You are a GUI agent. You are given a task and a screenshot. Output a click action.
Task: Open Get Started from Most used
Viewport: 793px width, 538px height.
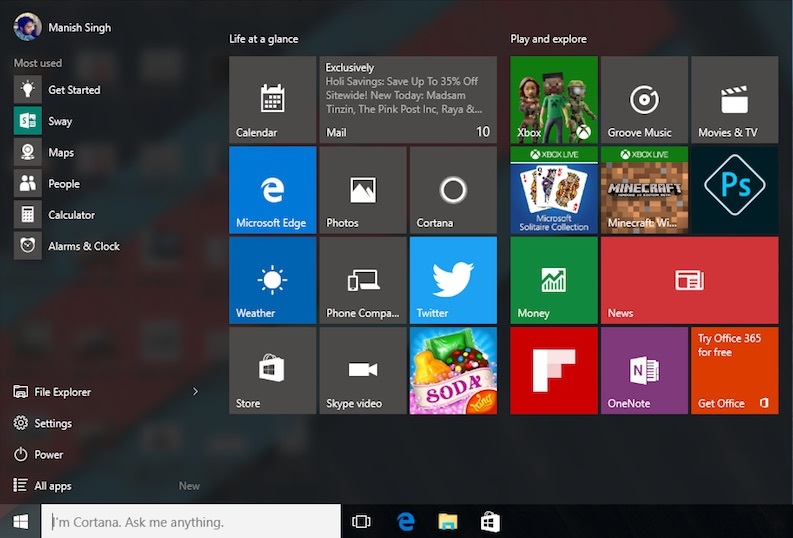[57, 89]
